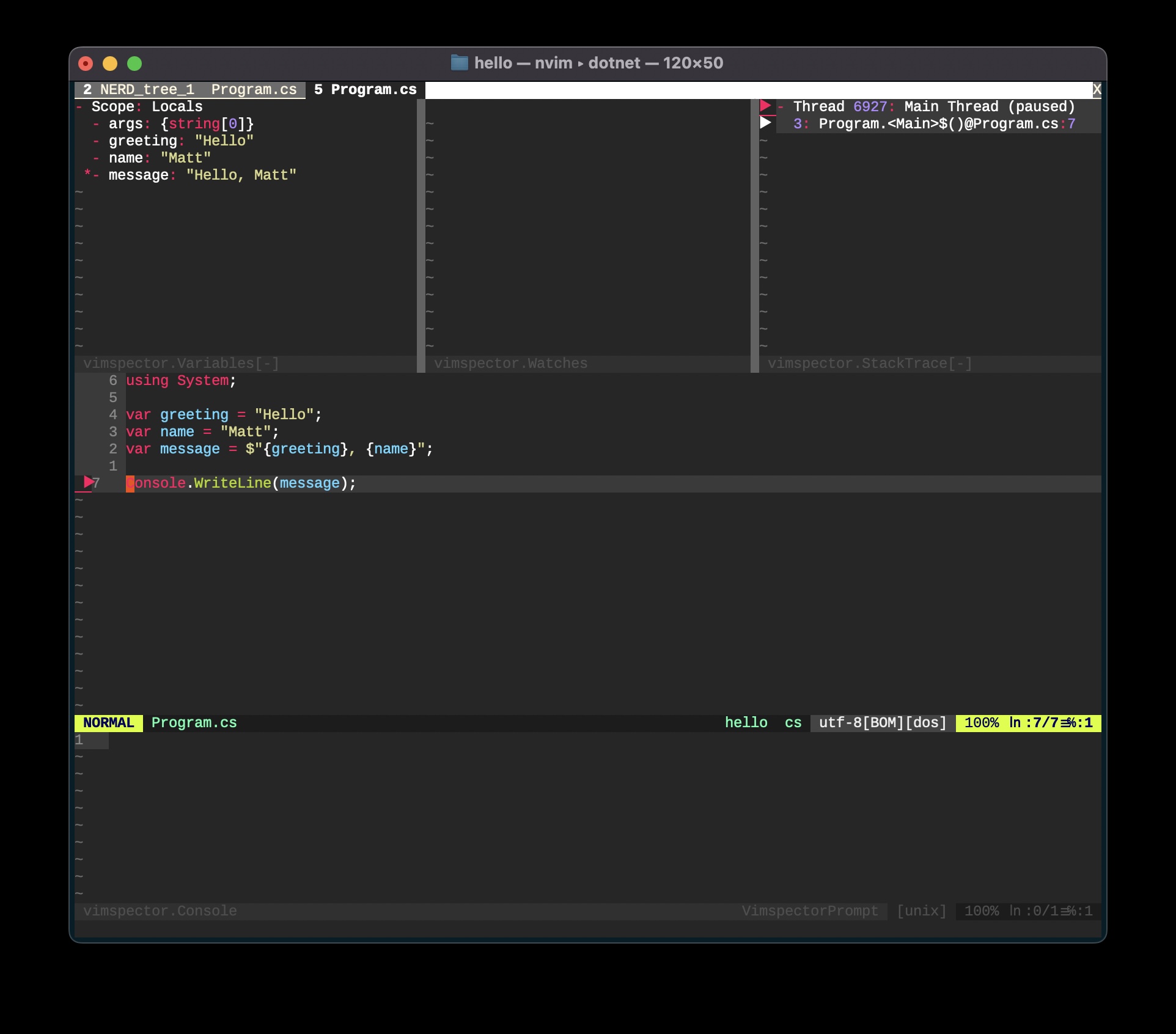Expand the args variable entry
The image size is (1176, 1034).
(97, 124)
